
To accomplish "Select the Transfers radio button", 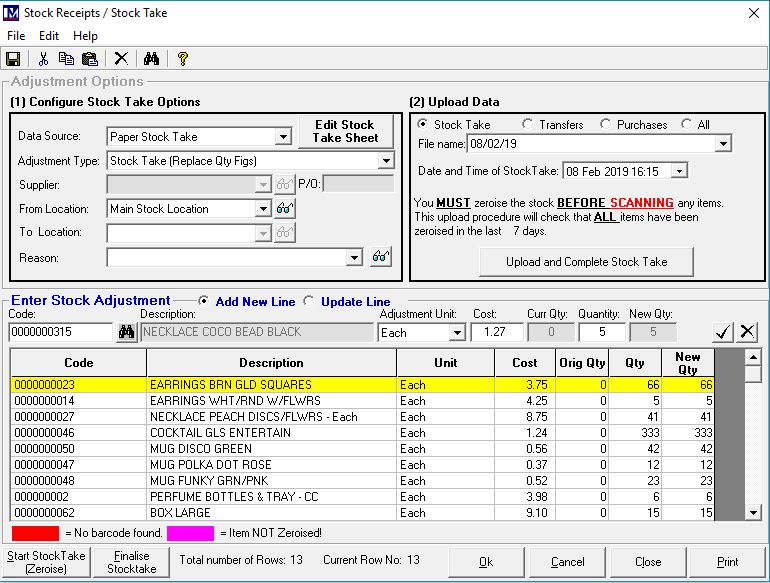I will pos(528,125).
